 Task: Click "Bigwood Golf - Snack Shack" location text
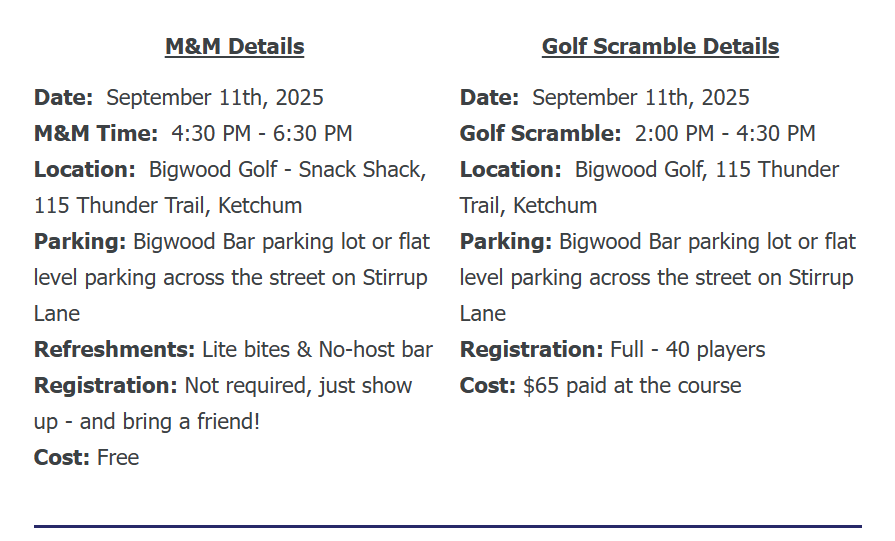(287, 169)
